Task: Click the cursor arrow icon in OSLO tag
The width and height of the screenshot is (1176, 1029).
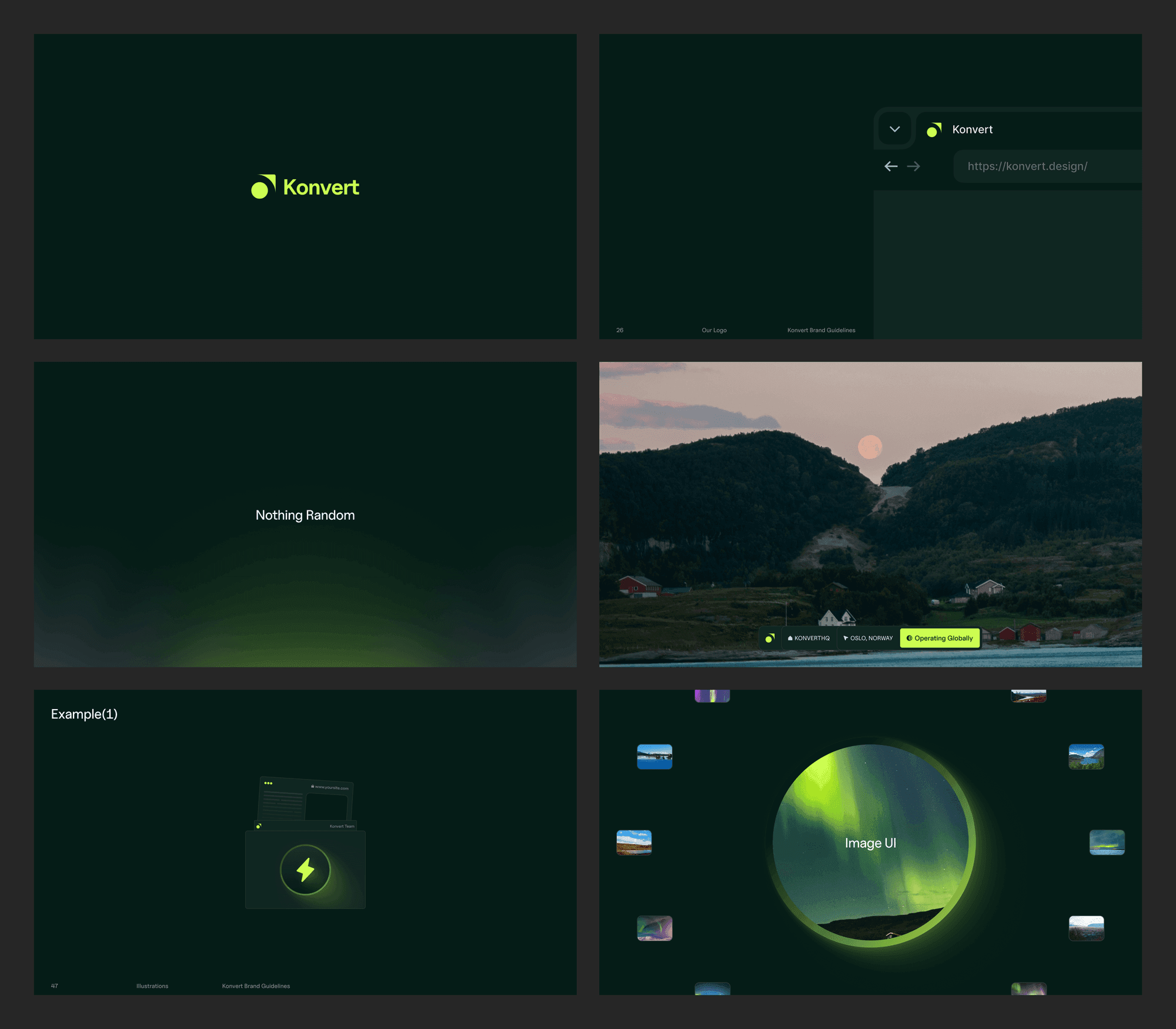Action: click(x=846, y=638)
